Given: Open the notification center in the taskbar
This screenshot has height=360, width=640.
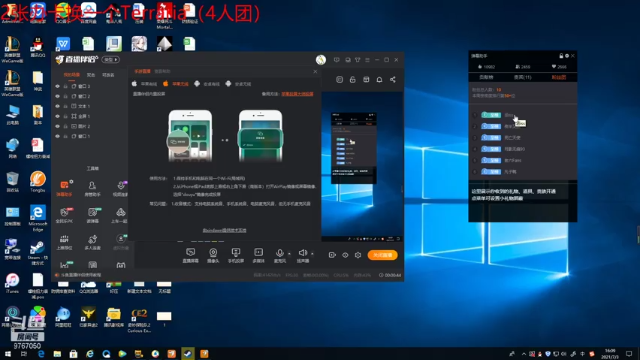Looking at the screenshot, I should tap(629, 354).
